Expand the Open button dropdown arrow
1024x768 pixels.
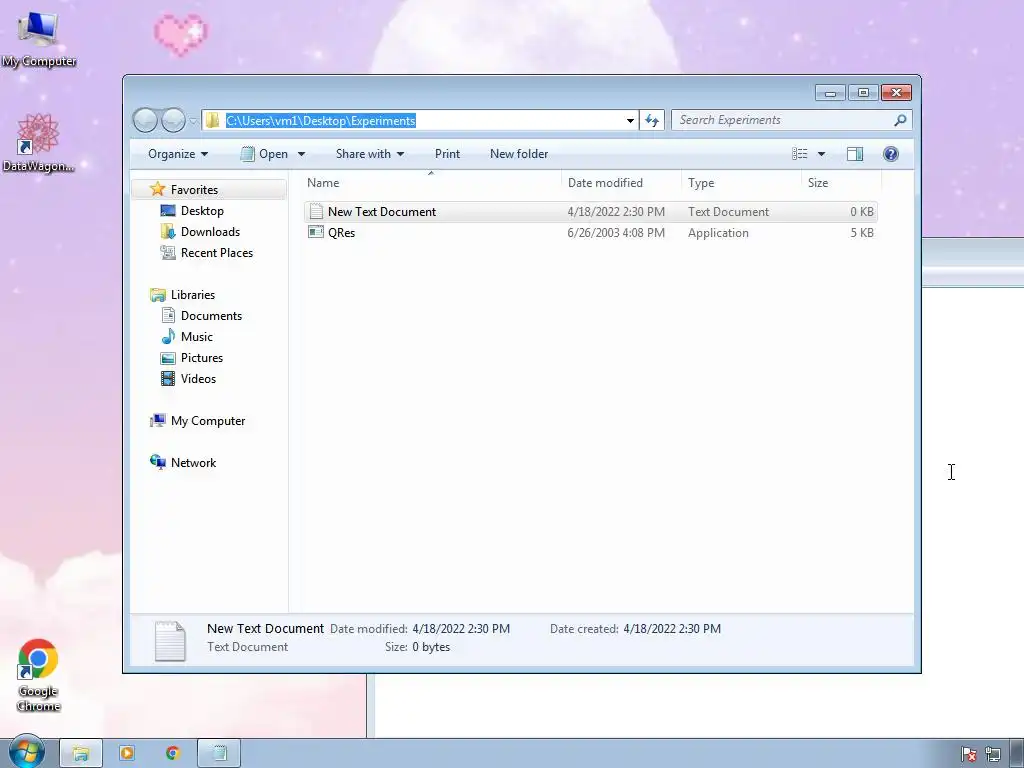(301, 154)
